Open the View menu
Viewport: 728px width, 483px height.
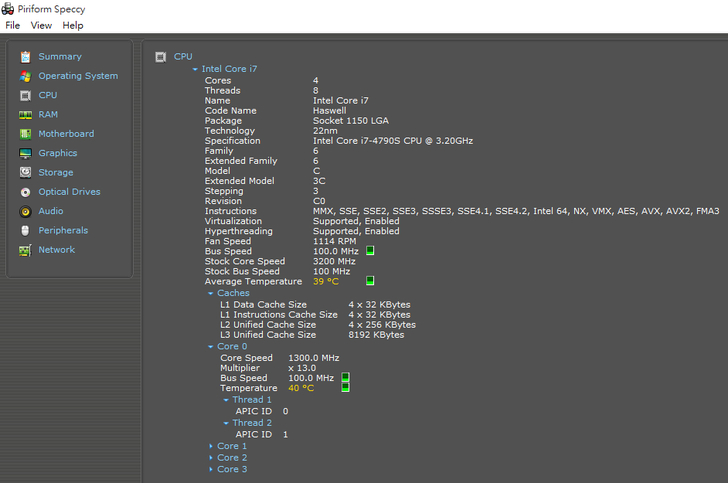coord(41,25)
